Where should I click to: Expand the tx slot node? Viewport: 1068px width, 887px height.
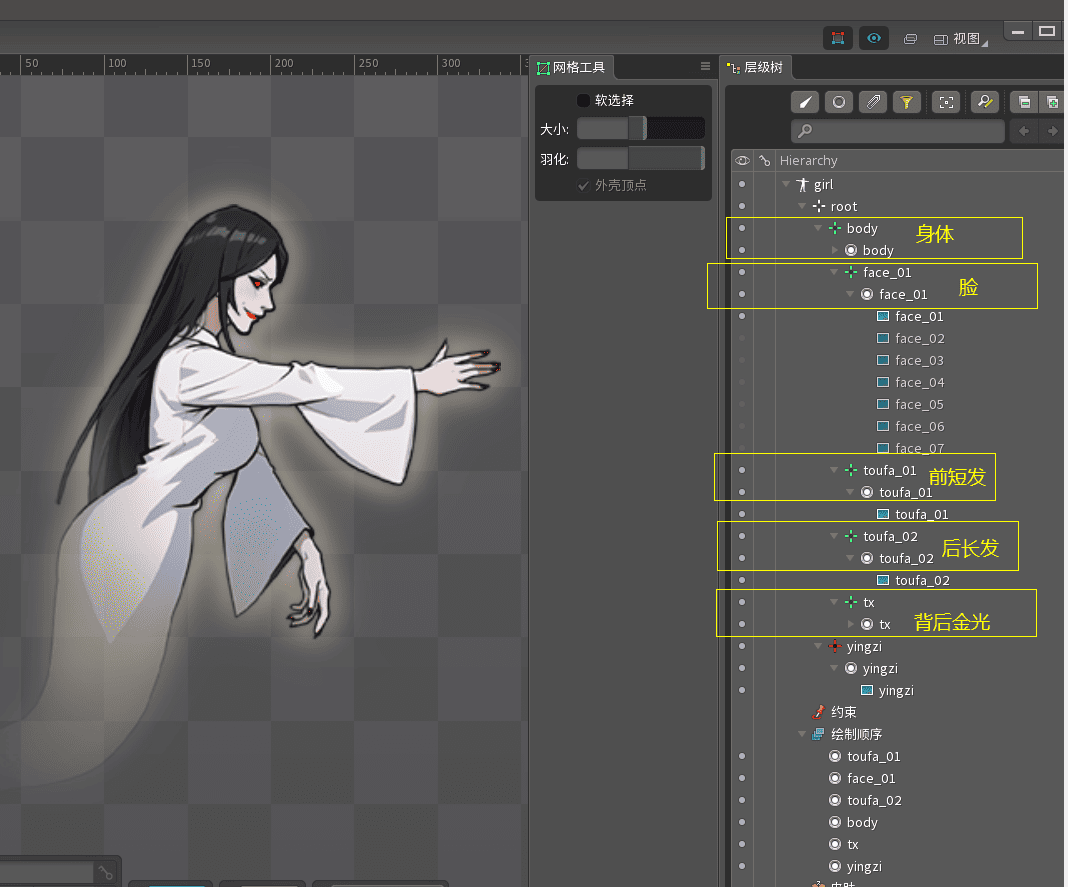pos(851,625)
